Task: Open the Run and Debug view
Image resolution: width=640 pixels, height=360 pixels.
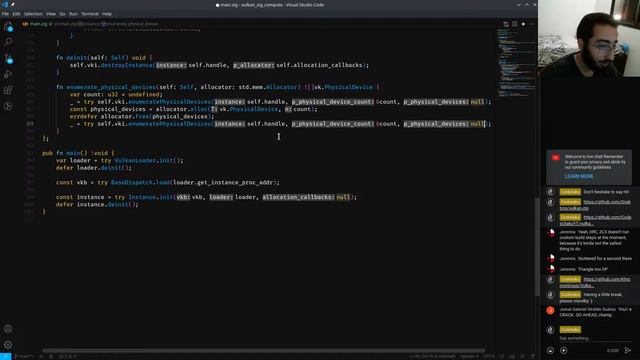Action: [8, 74]
